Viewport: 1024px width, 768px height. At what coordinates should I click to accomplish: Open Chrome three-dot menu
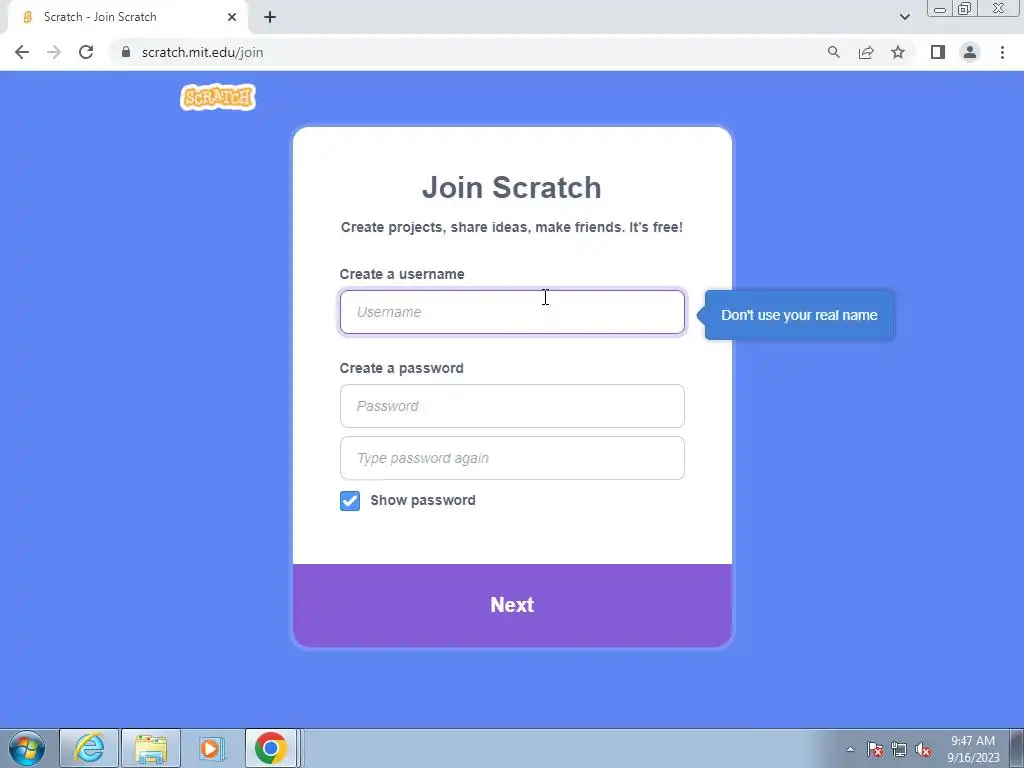click(x=1002, y=52)
